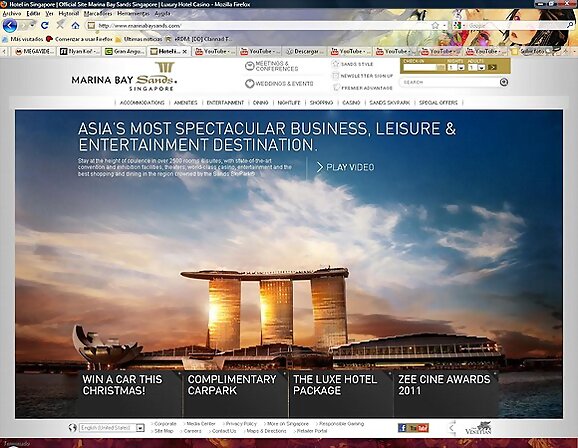Open the Nights dropdown
This screenshot has height=448, width=578.
tap(456, 67)
